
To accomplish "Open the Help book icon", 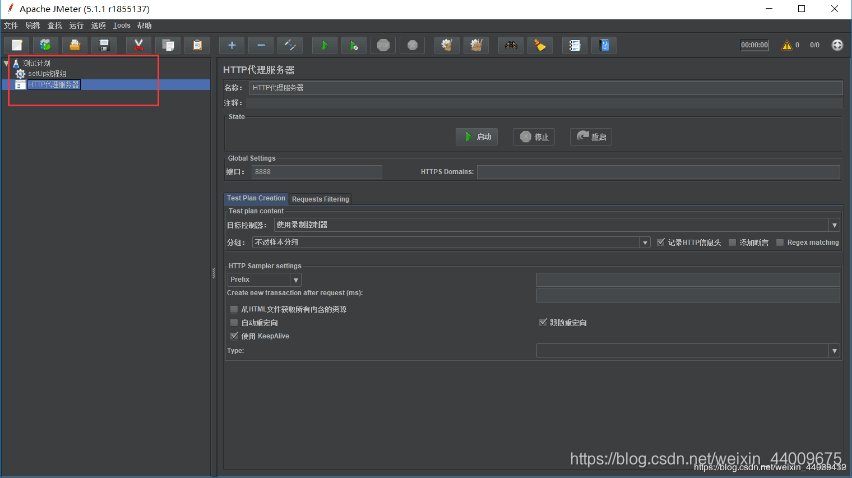I will 604,45.
